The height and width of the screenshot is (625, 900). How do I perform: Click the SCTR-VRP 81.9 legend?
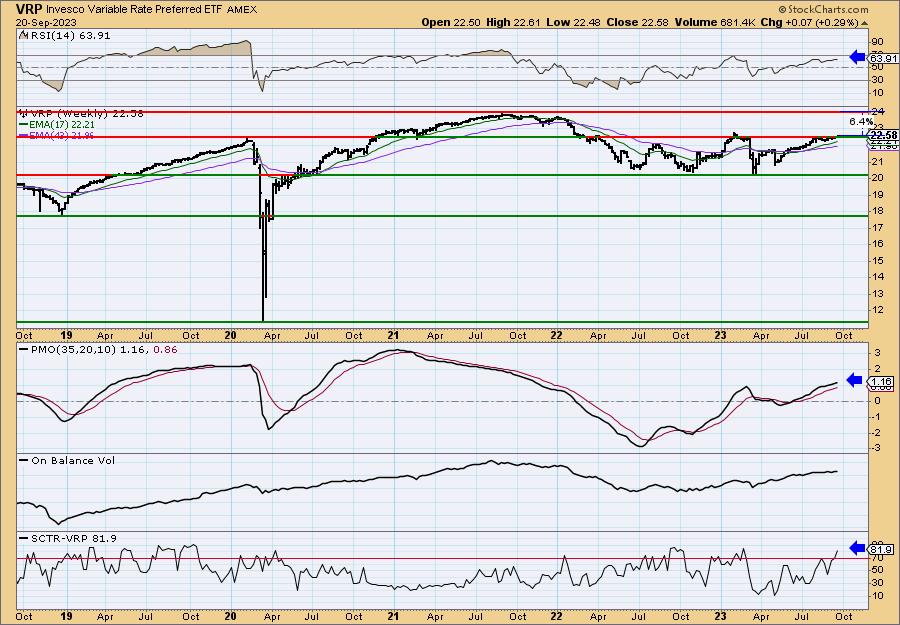pos(68,538)
